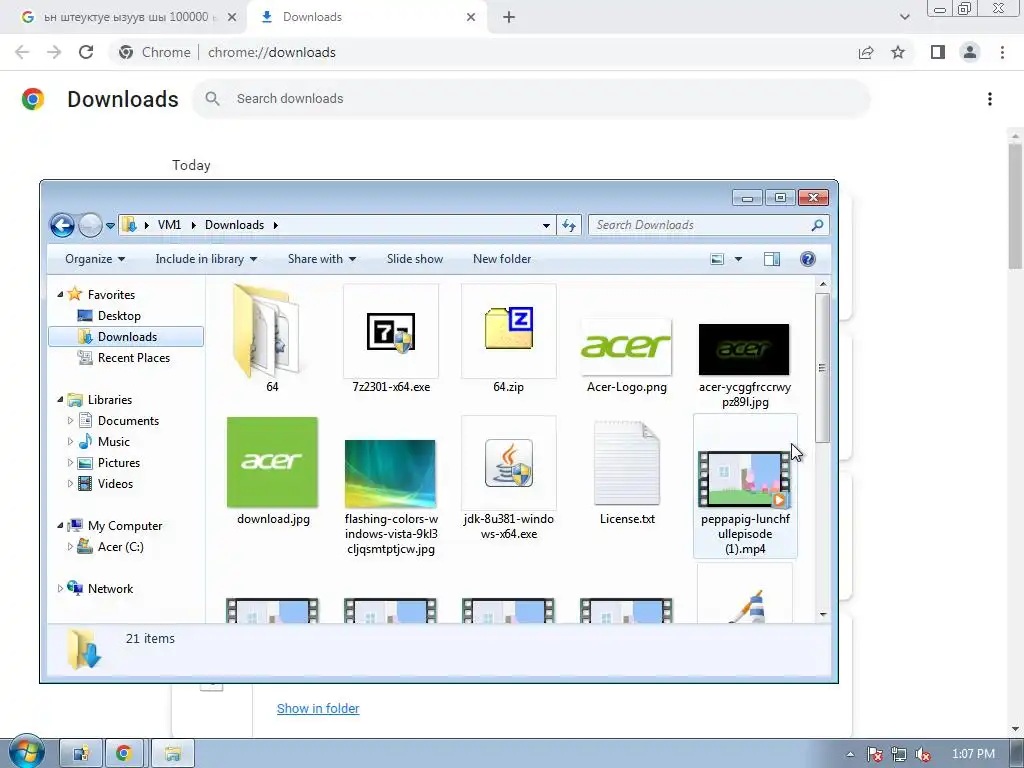This screenshot has width=1024, height=768.
Task: Open address bar history dropdown
Action: [546, 225]
